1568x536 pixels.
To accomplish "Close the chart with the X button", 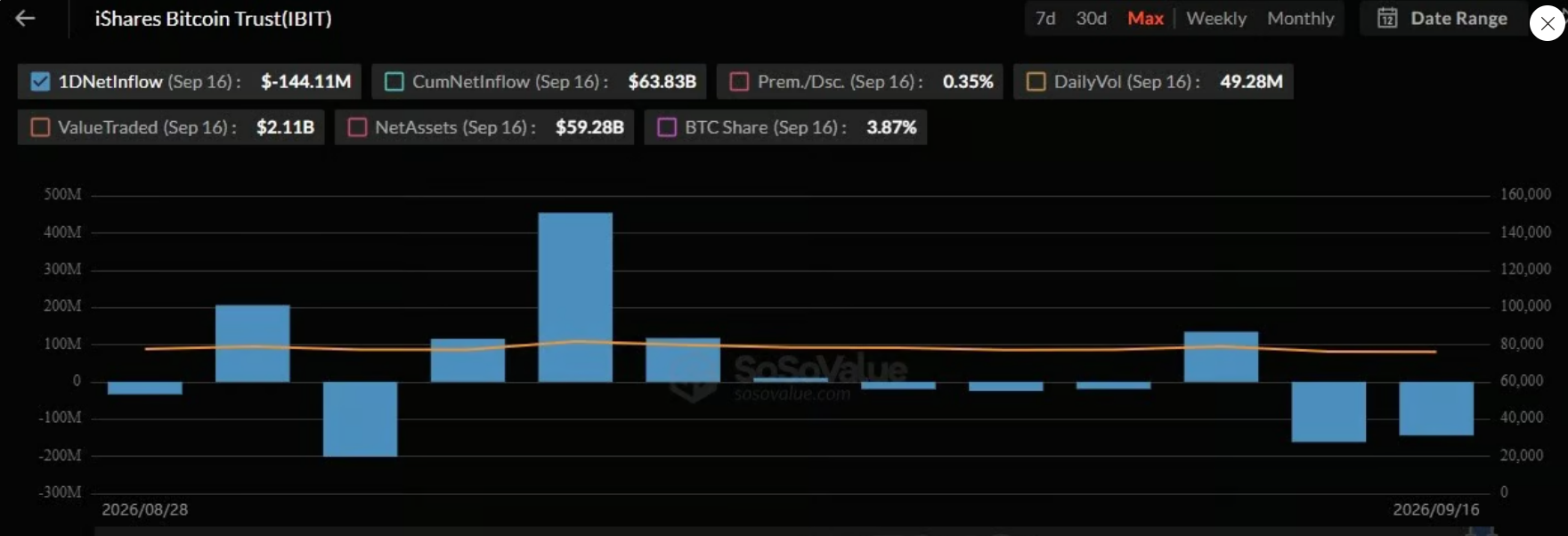I will [x=1548, y=23].
